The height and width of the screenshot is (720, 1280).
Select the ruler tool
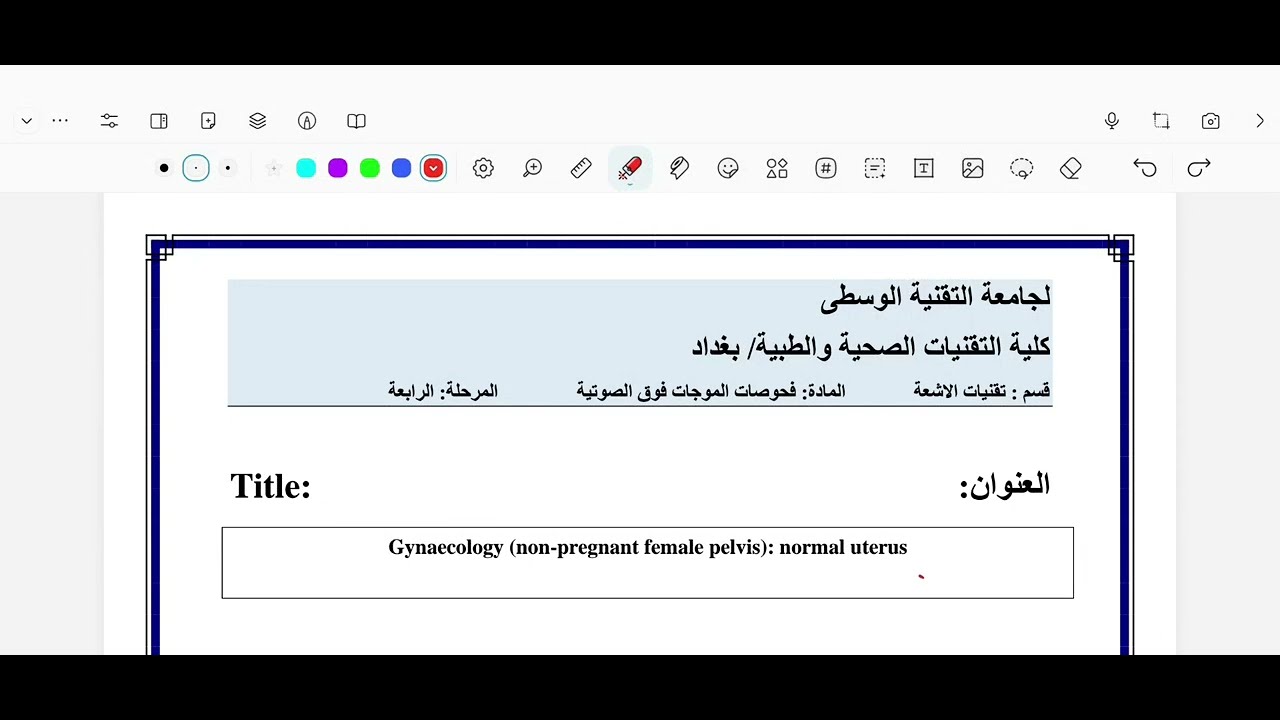tap(581, 168)
